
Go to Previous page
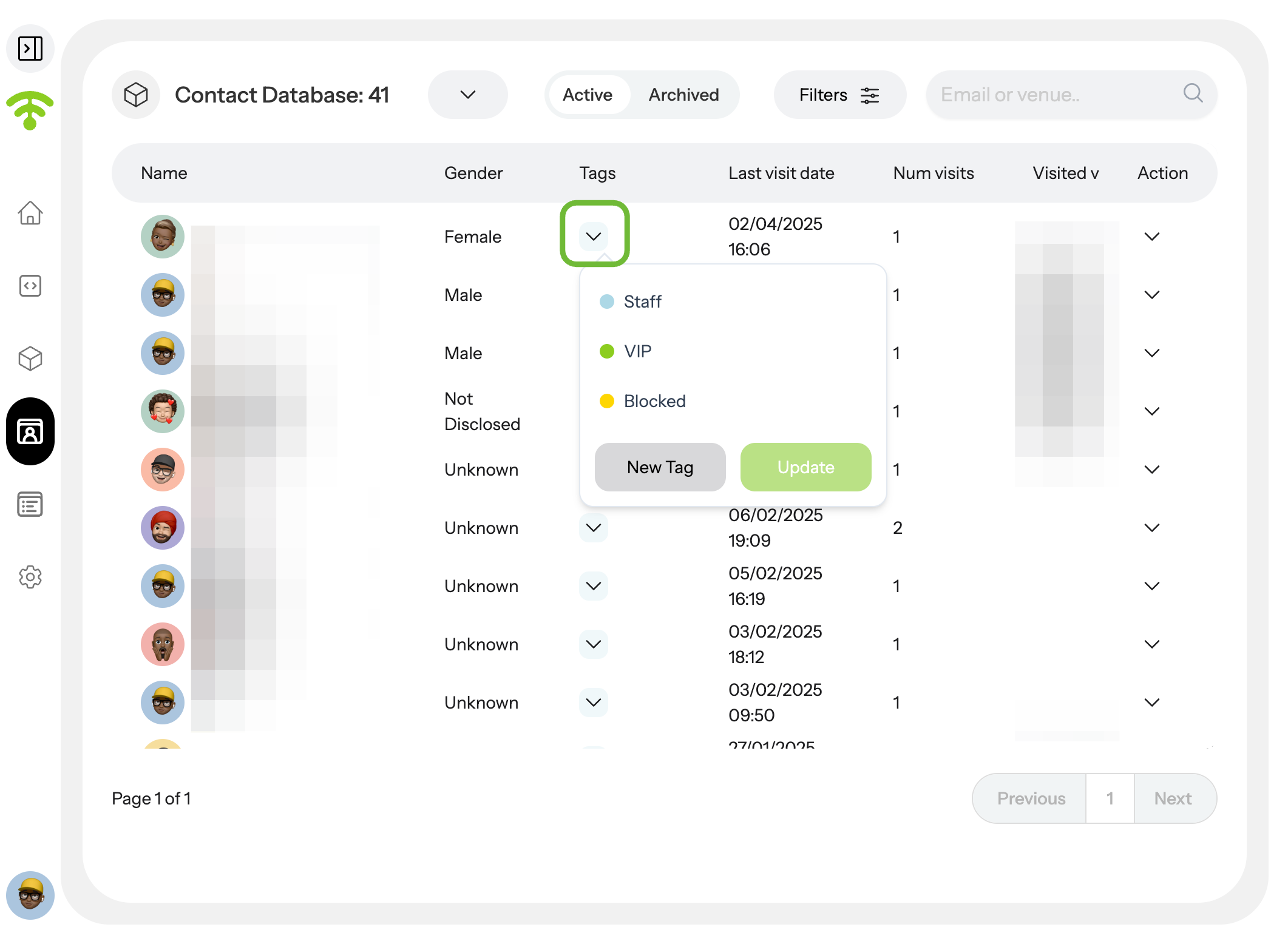[1030, 798]
